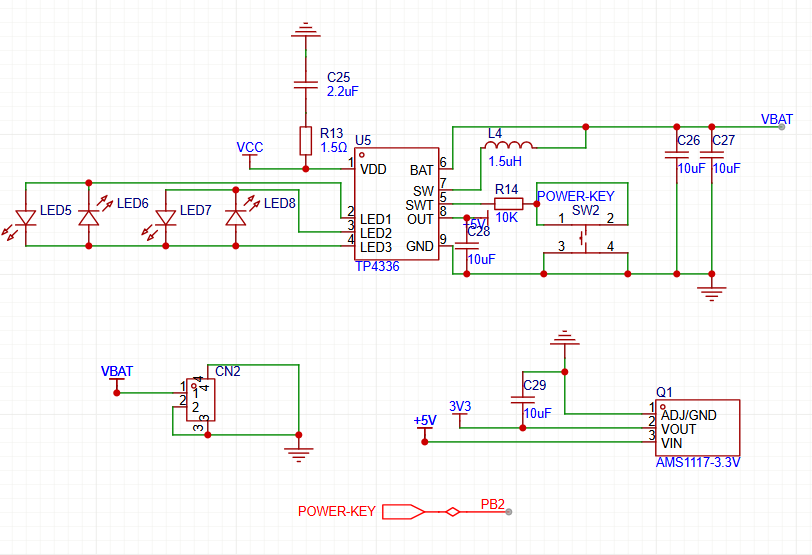This screenshot has width=812, height=555.
Task: Select the C27 capacitor symbol
Action: point(712,156)
